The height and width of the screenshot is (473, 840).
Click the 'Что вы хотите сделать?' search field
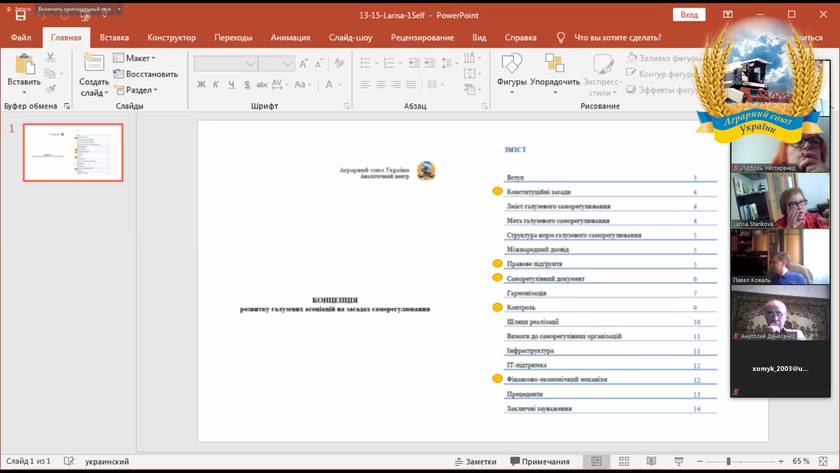pyautogui.click(x=617, y=37)
